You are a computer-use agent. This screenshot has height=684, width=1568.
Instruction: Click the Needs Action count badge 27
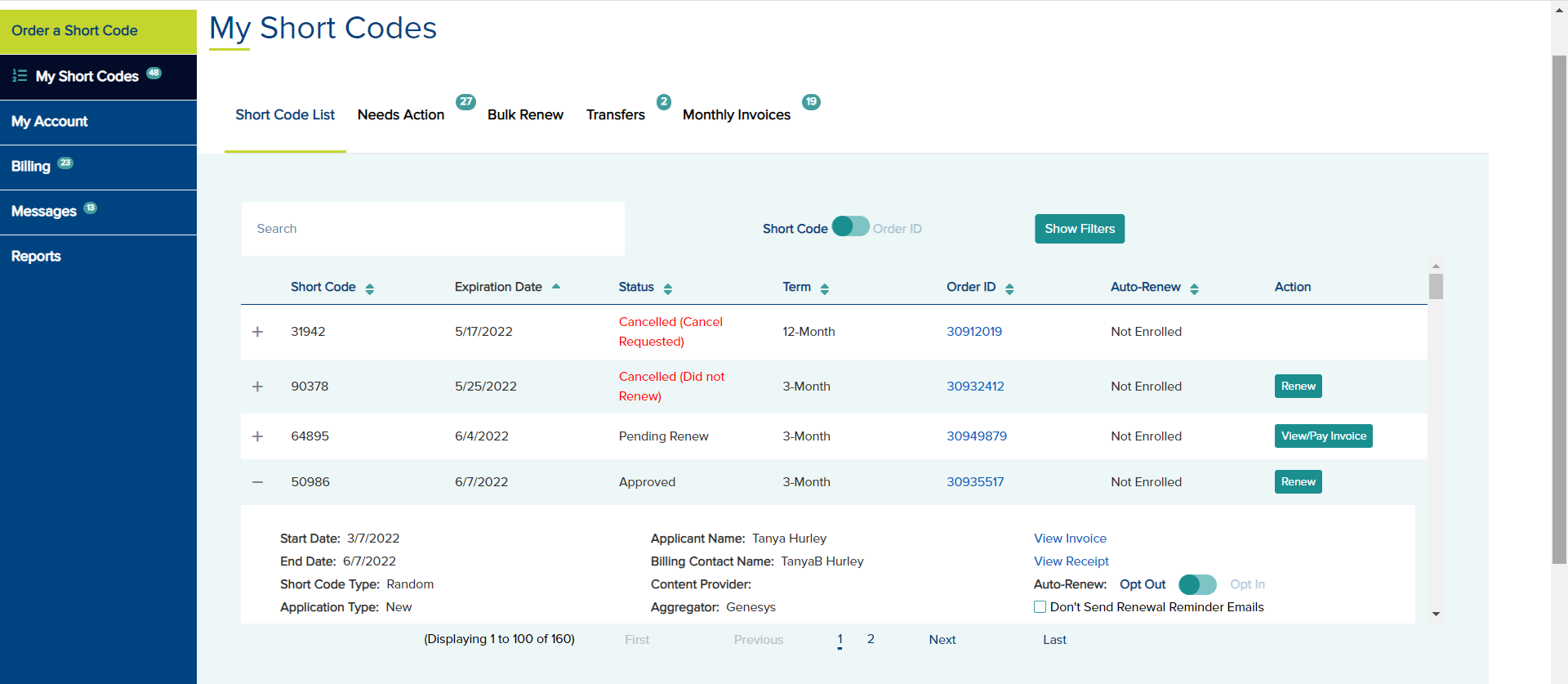[x=465, y=102]
